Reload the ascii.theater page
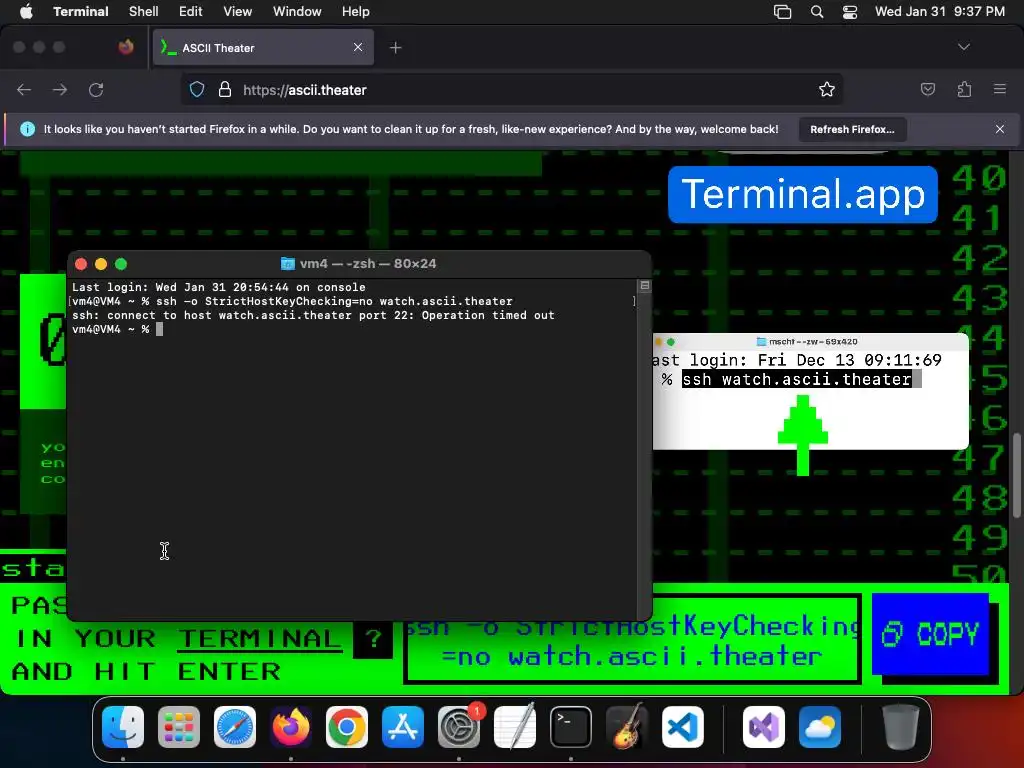1024x768 pixels. pyautogui.click(x=96, y=89)
